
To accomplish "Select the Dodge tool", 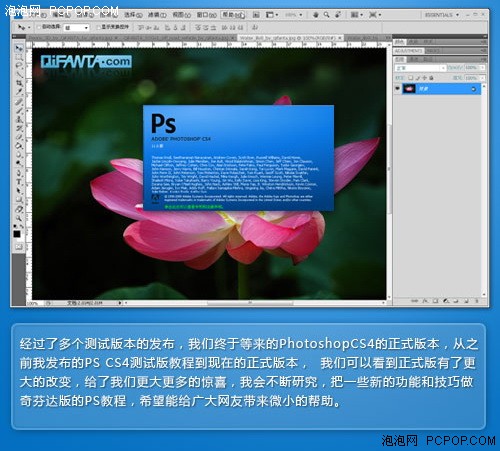I will tap(19, 163).
